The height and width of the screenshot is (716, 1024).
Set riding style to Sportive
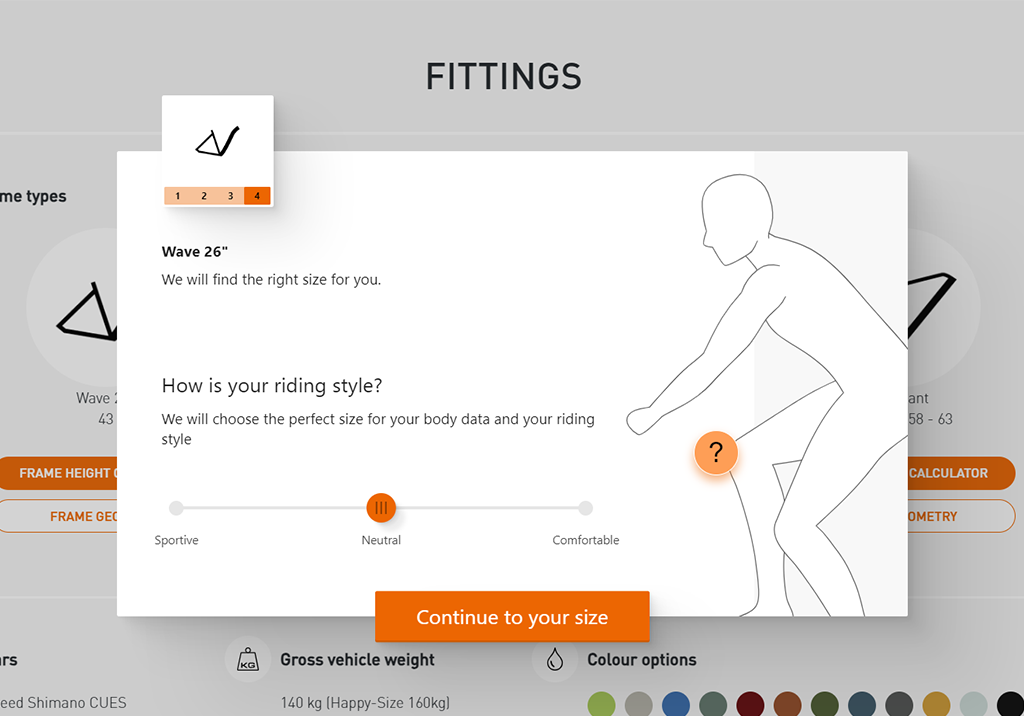click(x=176, y=508)
